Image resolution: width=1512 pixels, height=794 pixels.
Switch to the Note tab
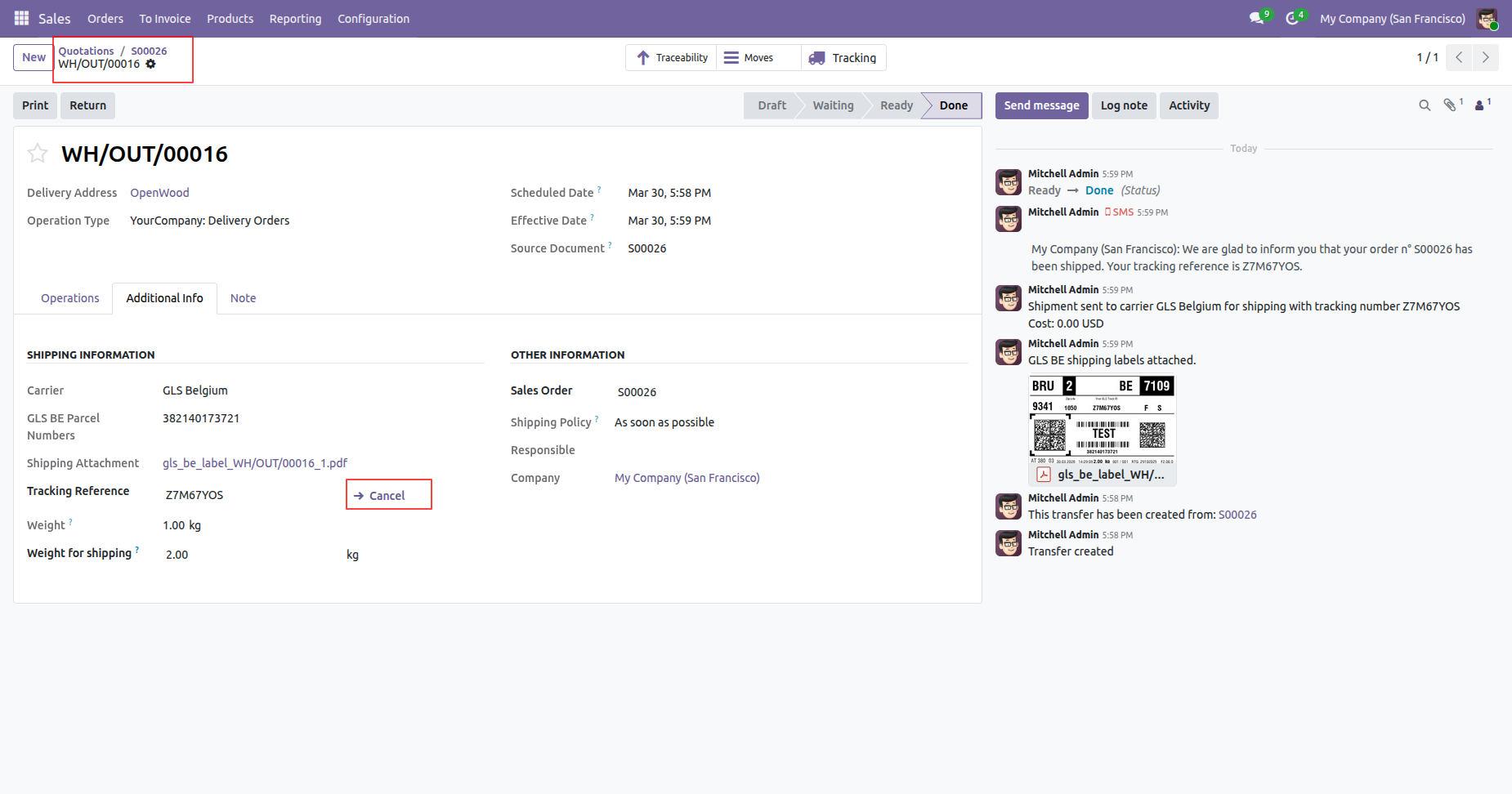tap(243, 298)
